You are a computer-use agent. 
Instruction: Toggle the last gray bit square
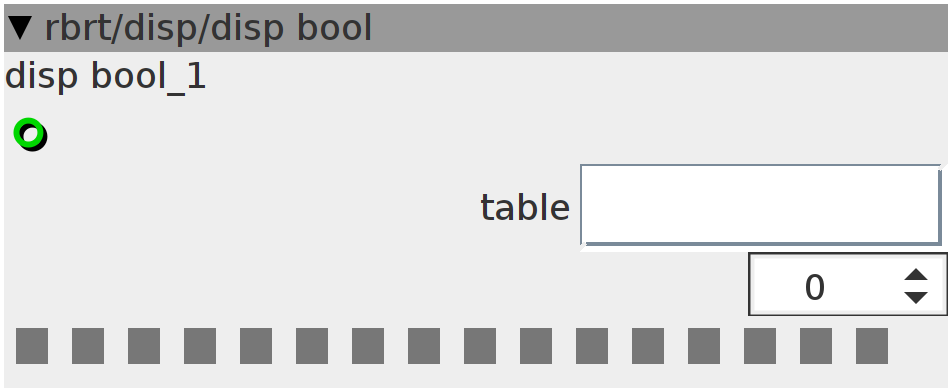click(x=872, y=346)
